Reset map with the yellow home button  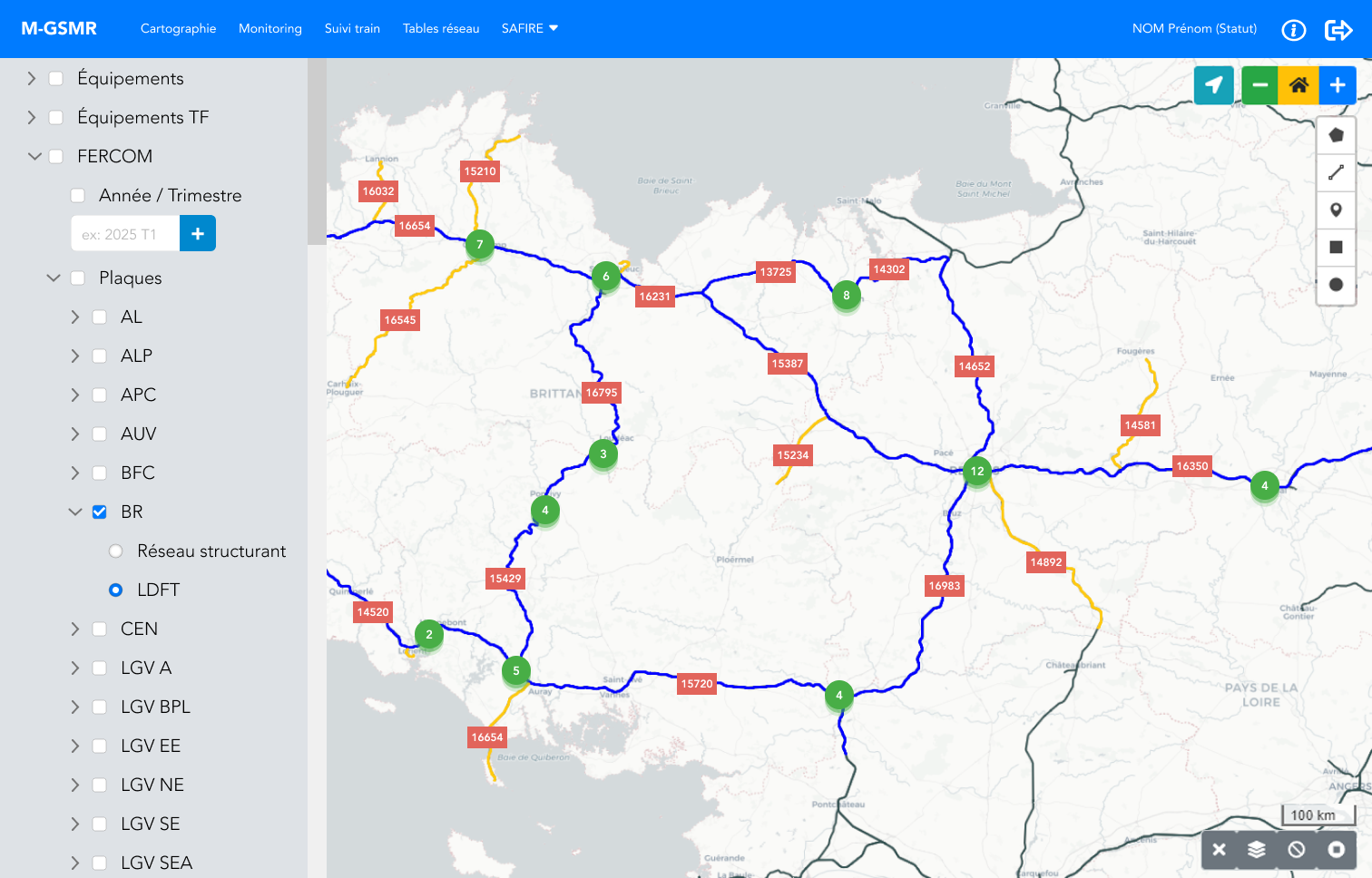click(x=1298, y=85)
